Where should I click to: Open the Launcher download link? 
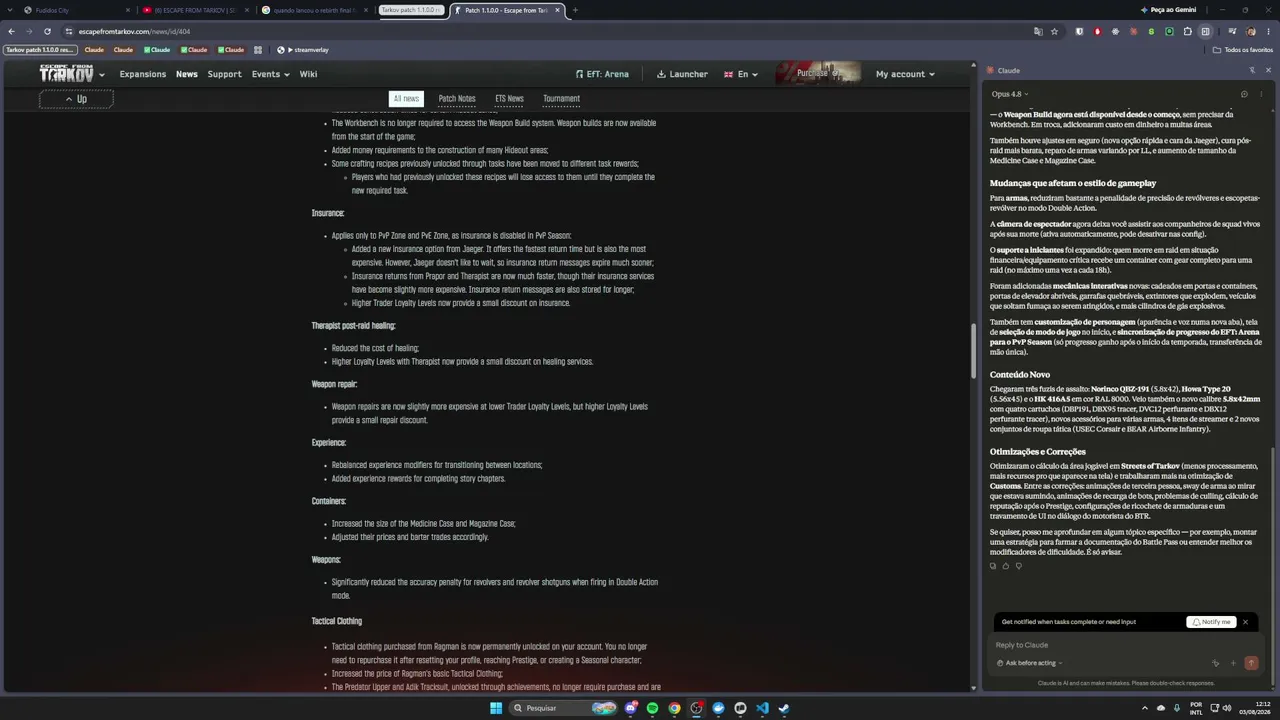click(682, 74)
